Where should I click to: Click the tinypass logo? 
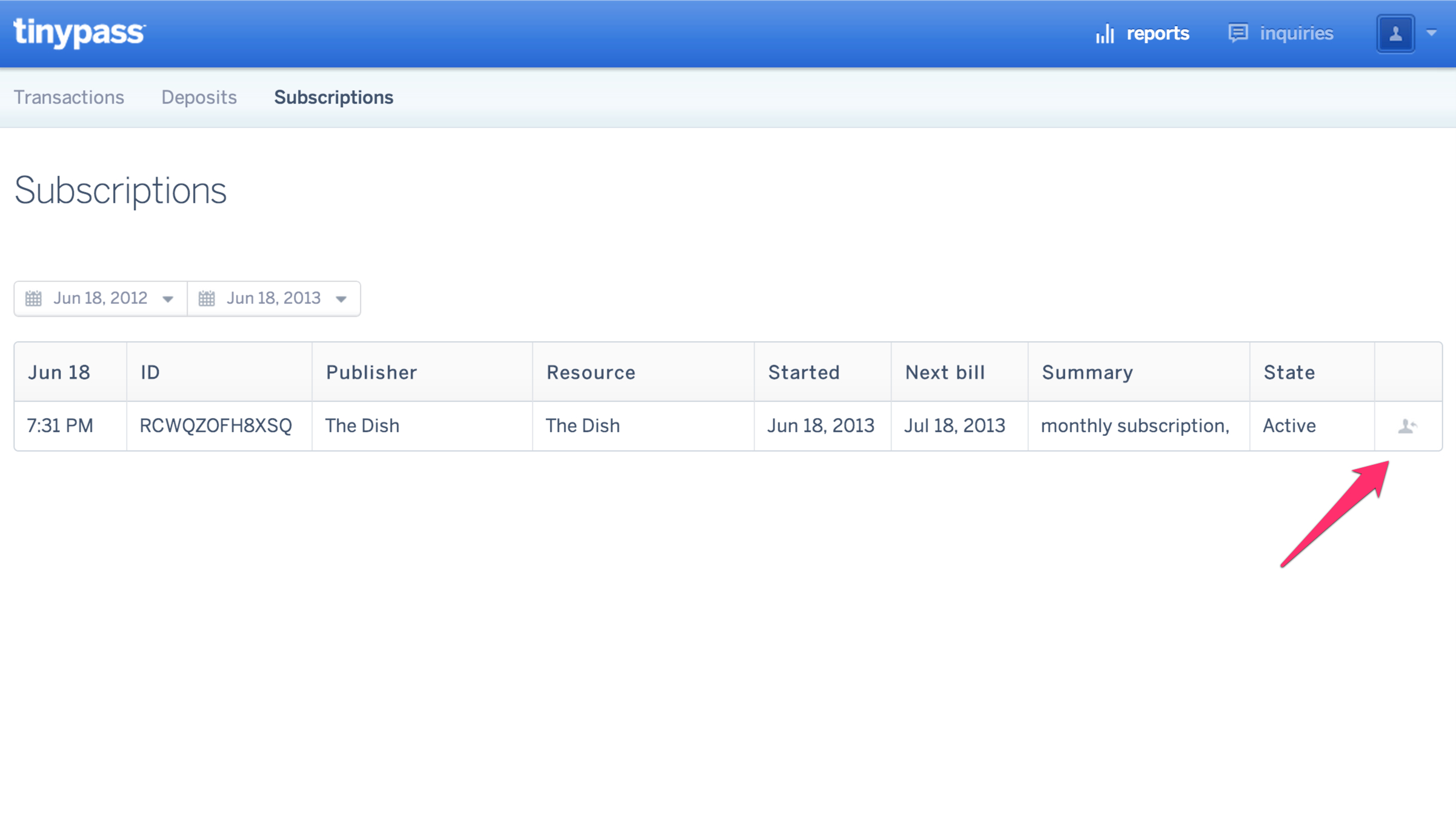[79, 33]
